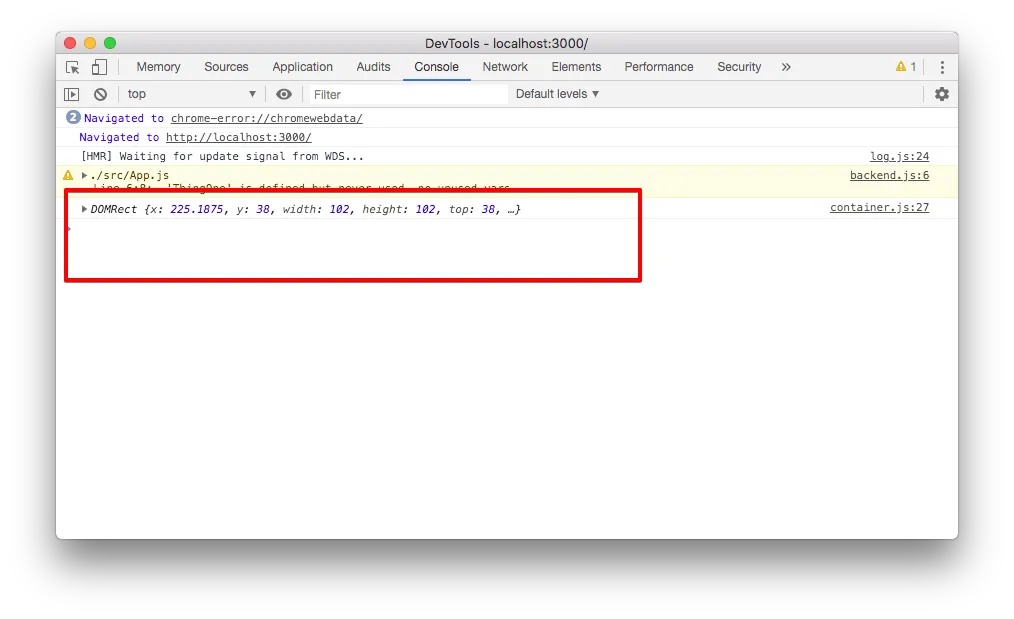This screenshot has width=1014, height=619.
Task: Switch to the Performance tab
Action: 659,67
